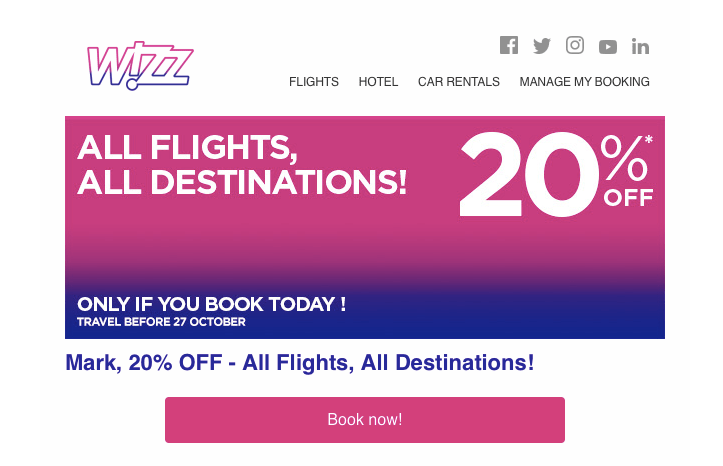The width and height of the screenshot is (723, 466).
Task: Click the Twitter bird icon
Action: click(x=542, y=45)
